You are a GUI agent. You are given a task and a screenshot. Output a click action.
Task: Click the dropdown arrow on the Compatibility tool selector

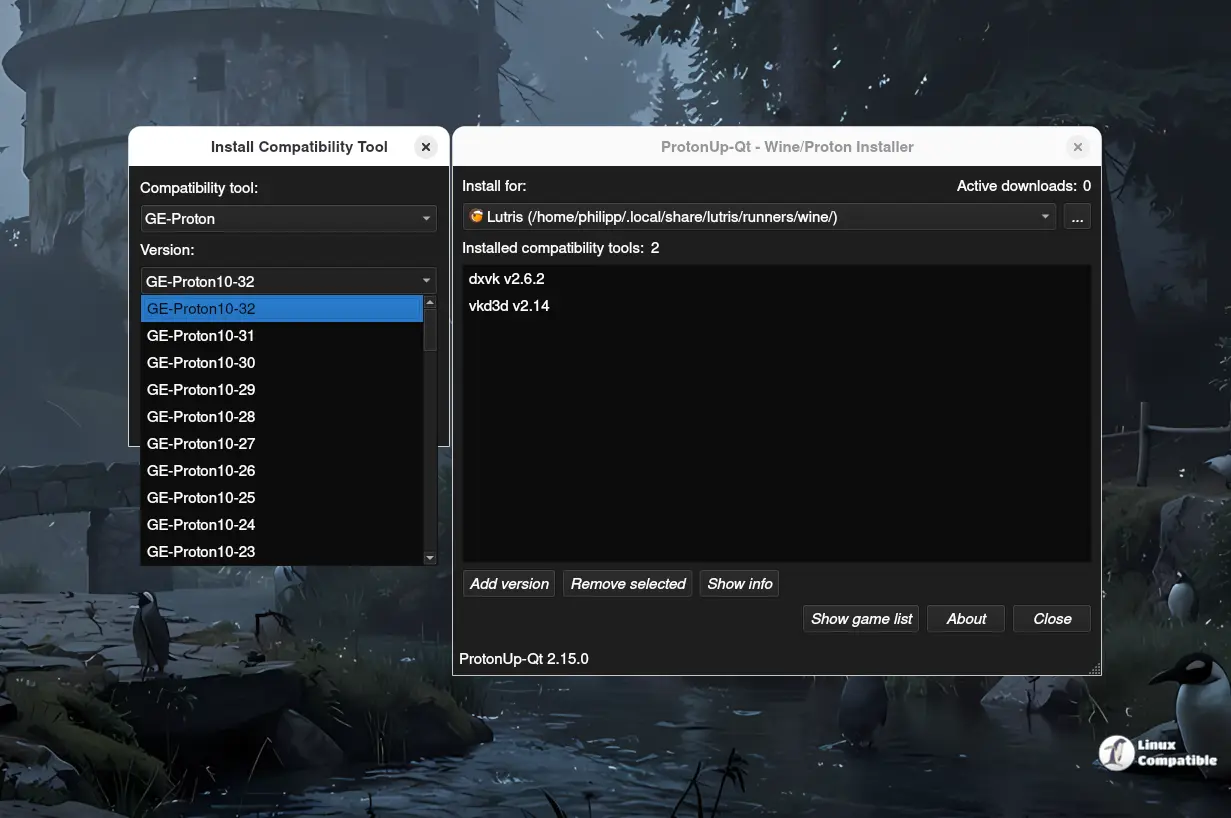click(428, 218)
